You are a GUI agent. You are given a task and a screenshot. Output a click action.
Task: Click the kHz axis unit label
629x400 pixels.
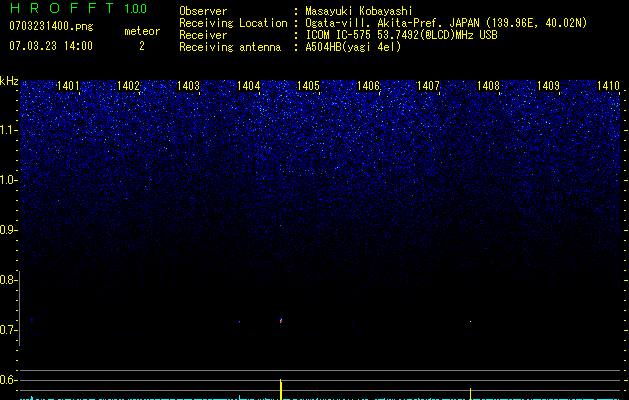(9, 81)
